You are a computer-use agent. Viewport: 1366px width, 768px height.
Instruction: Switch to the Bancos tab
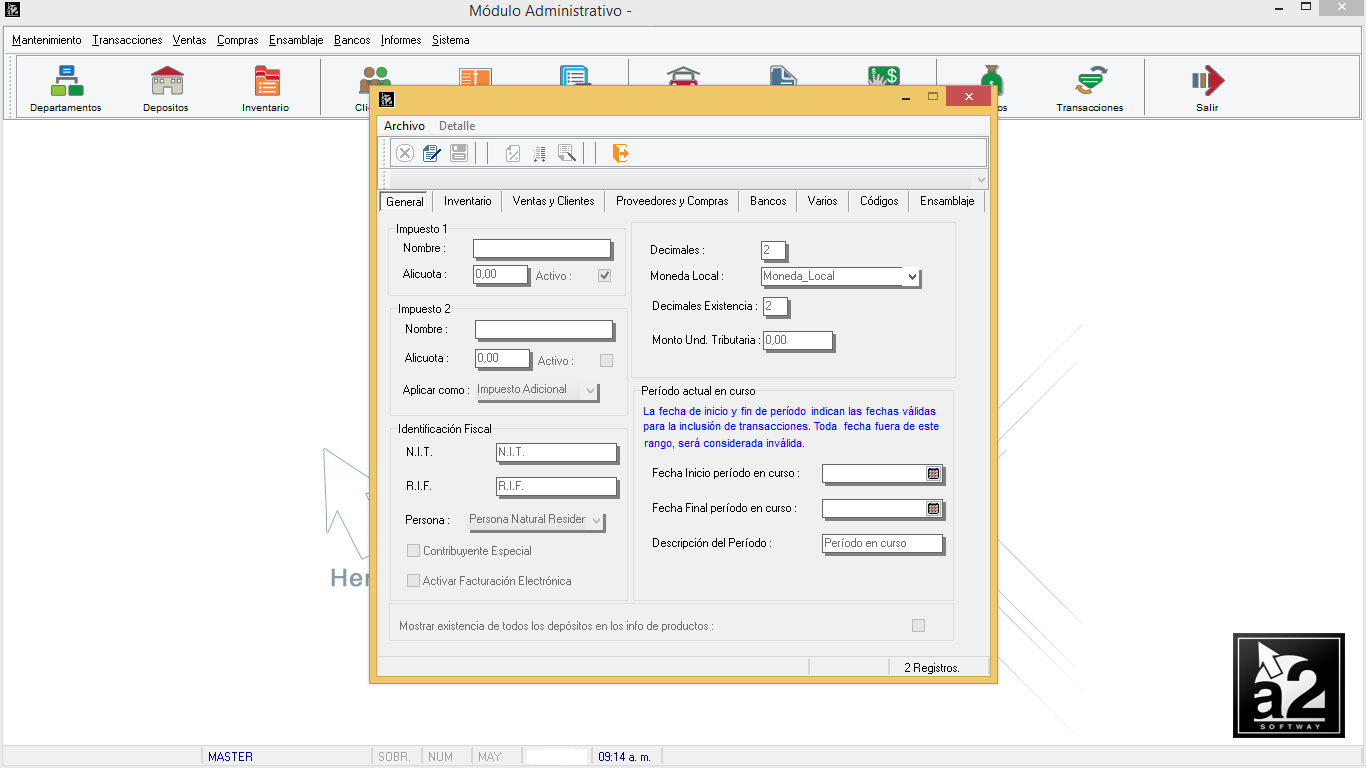tap(768, 201)
